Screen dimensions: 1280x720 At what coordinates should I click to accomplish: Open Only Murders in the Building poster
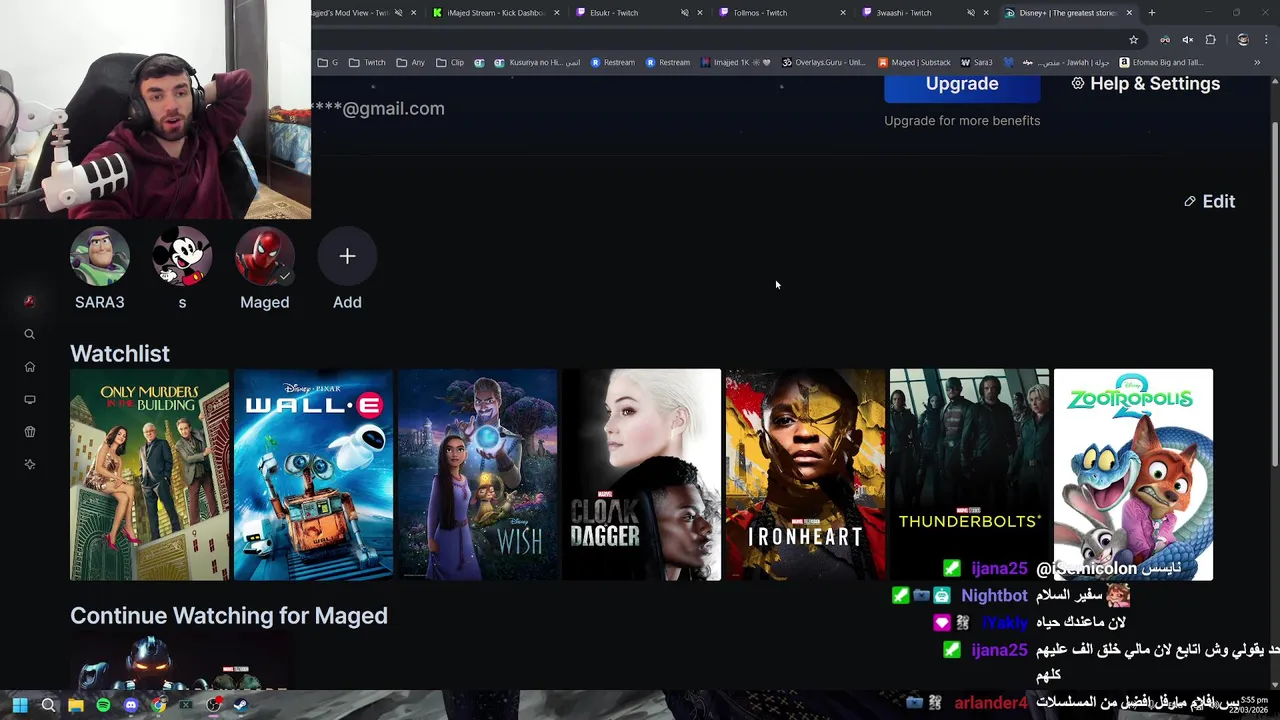pos(149,475)
